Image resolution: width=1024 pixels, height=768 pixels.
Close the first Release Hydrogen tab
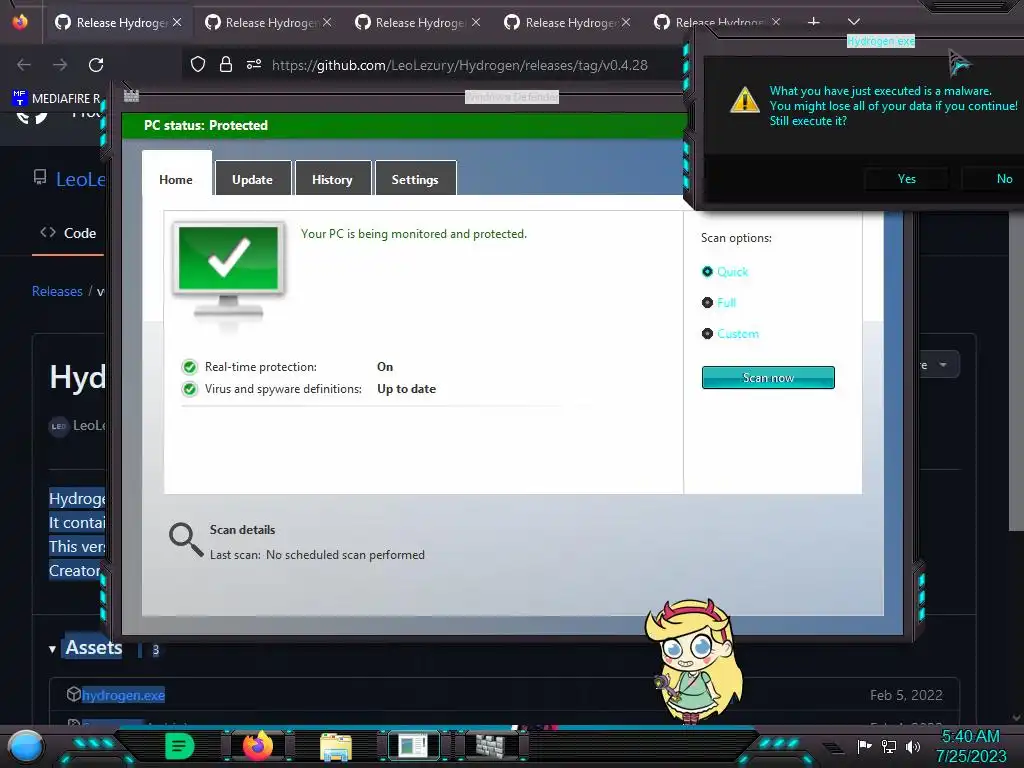point(177,22)
